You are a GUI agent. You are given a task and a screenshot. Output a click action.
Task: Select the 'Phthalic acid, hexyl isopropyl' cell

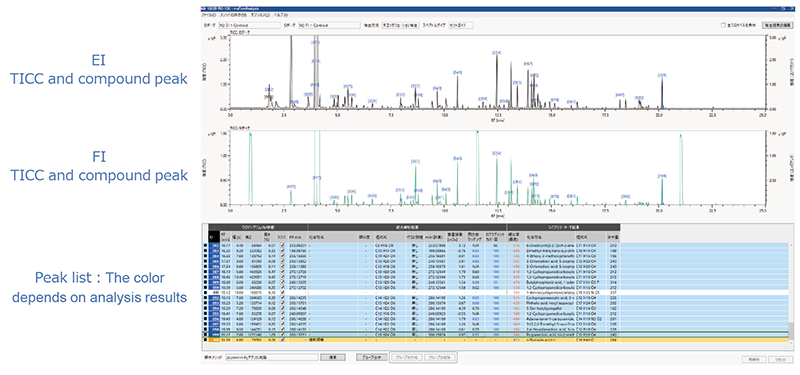(x=551, y=303)
